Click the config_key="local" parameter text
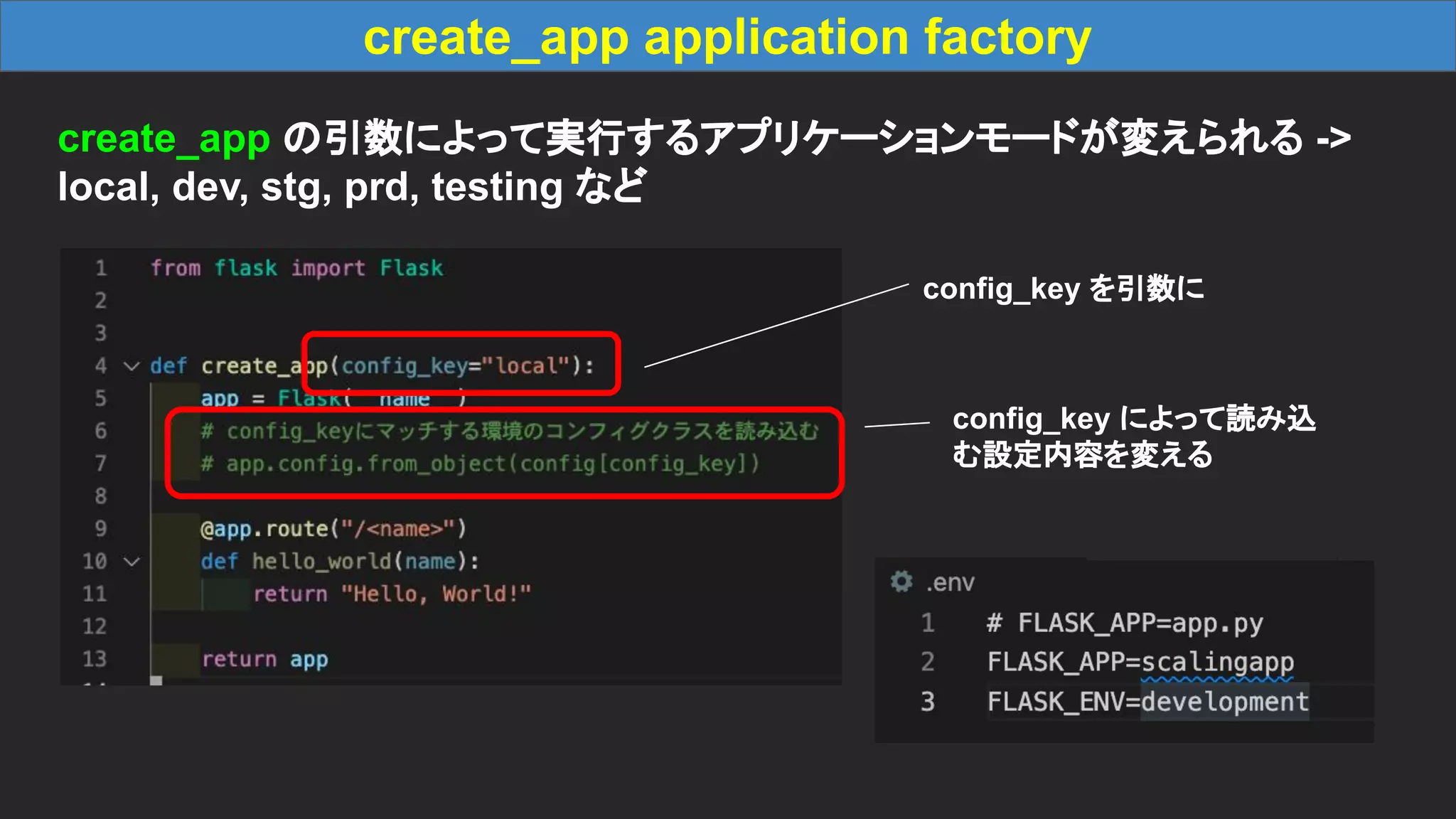The image size is (1456, 819). 455,365
